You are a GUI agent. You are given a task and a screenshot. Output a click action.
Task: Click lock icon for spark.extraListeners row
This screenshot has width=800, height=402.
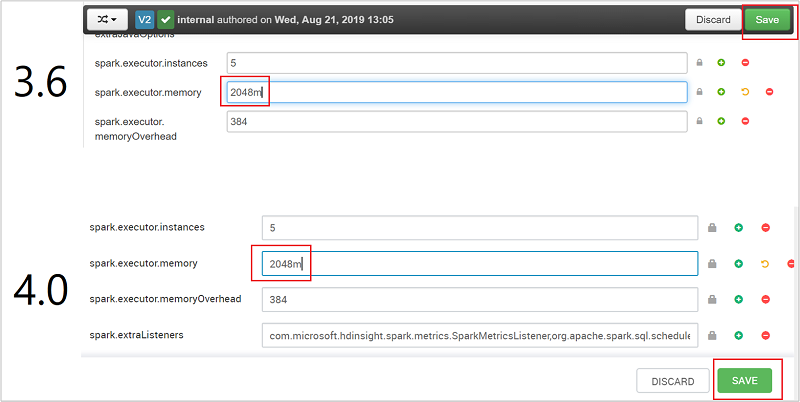click(712, 336)
